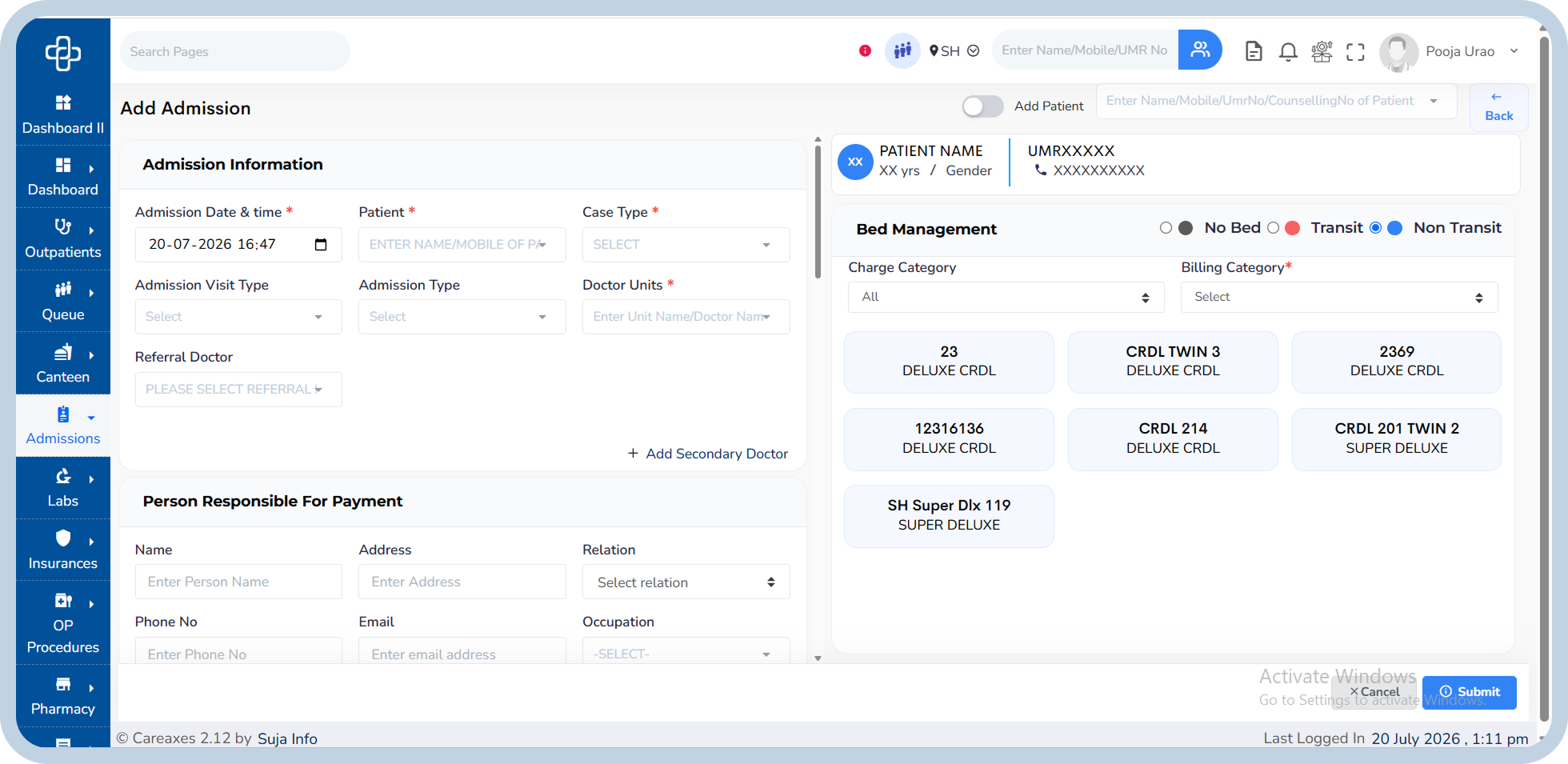Open the Admission Visit Type dropdown
The width and height of the screenshot is (1568, 764).
(238, 317)
